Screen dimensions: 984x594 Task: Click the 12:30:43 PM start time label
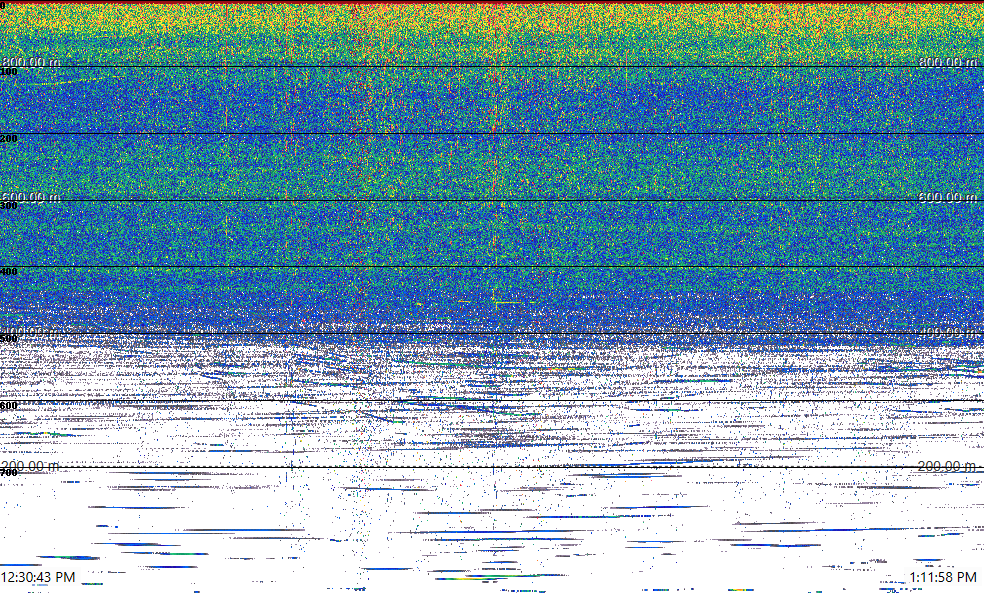pyautogui.click(x=38, y=577)
